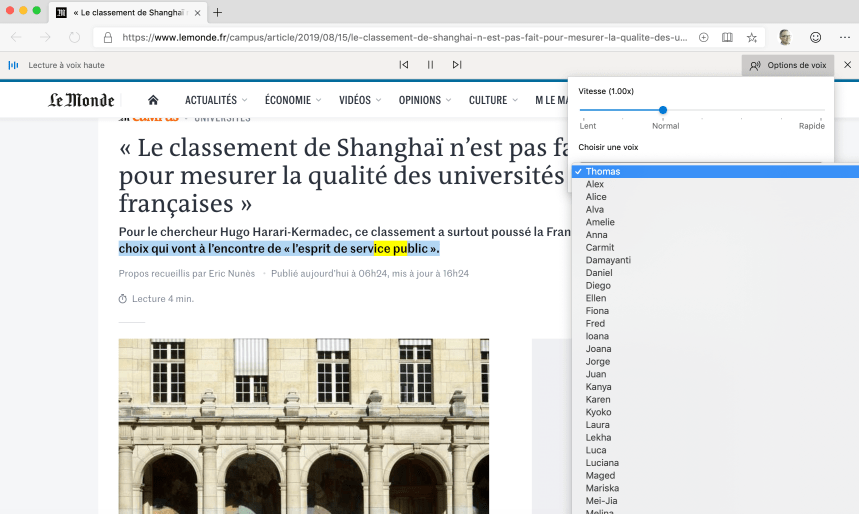Send feedback with the smiley icon
Screen dimensions: 859x514
(x=816, y=37)
